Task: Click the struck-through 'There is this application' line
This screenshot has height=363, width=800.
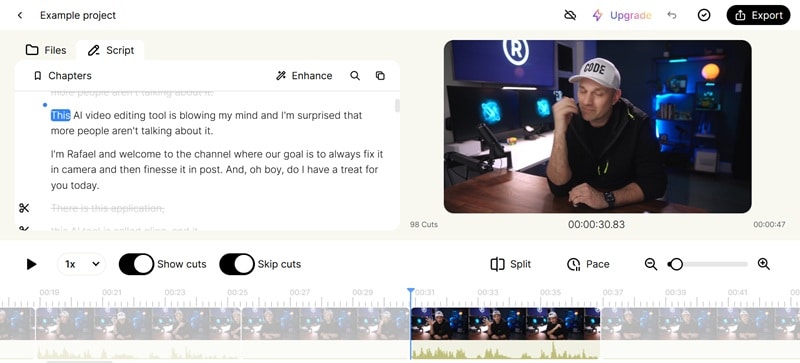Action: (x=108, y=208)
